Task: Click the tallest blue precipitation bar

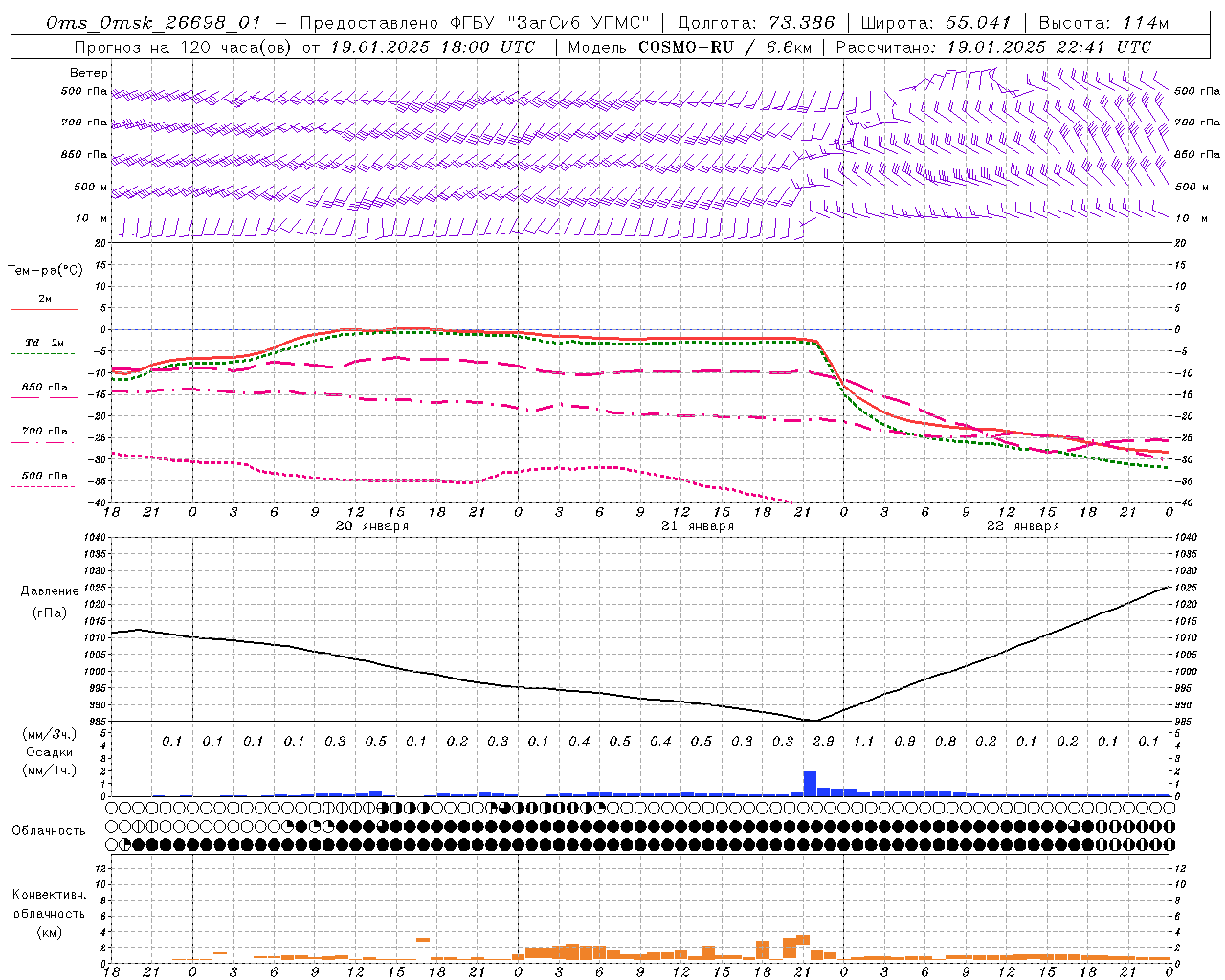Action: (810, 783)
